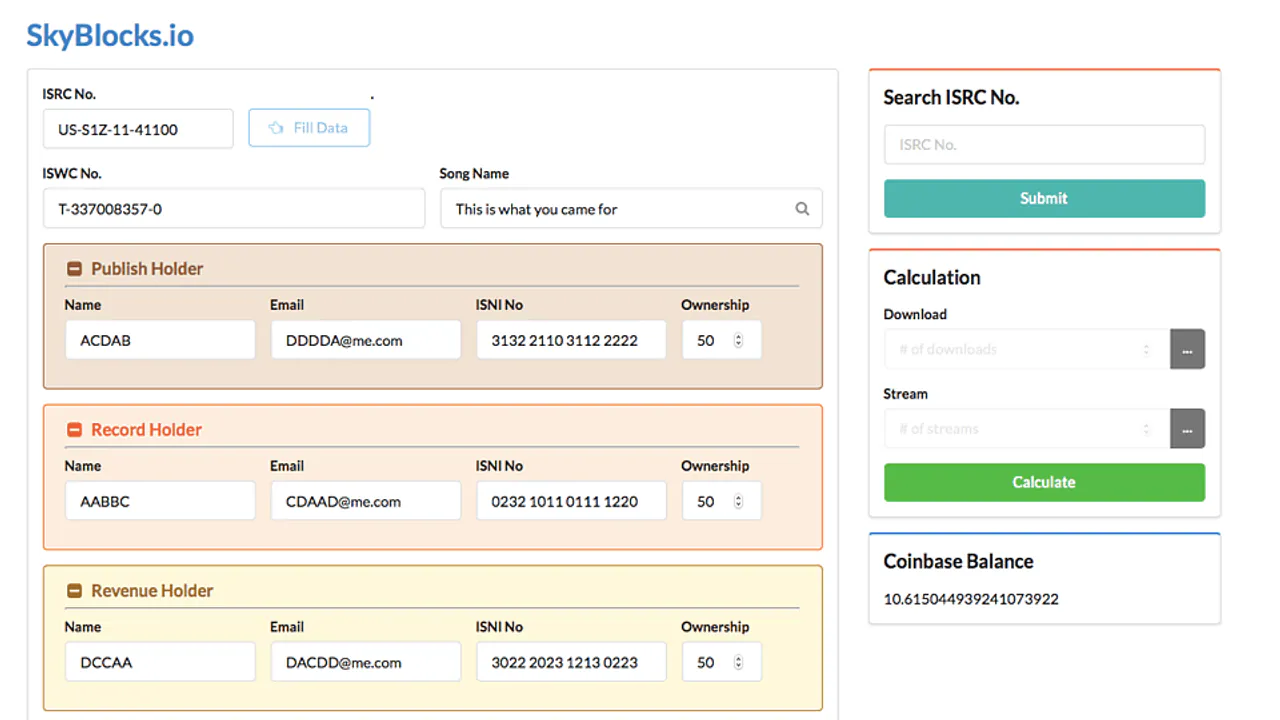The height and width of the screenshot is (720, 1280).
Task: Adjust Record Holder ownership stepper arrows
Action: [738, 501]
